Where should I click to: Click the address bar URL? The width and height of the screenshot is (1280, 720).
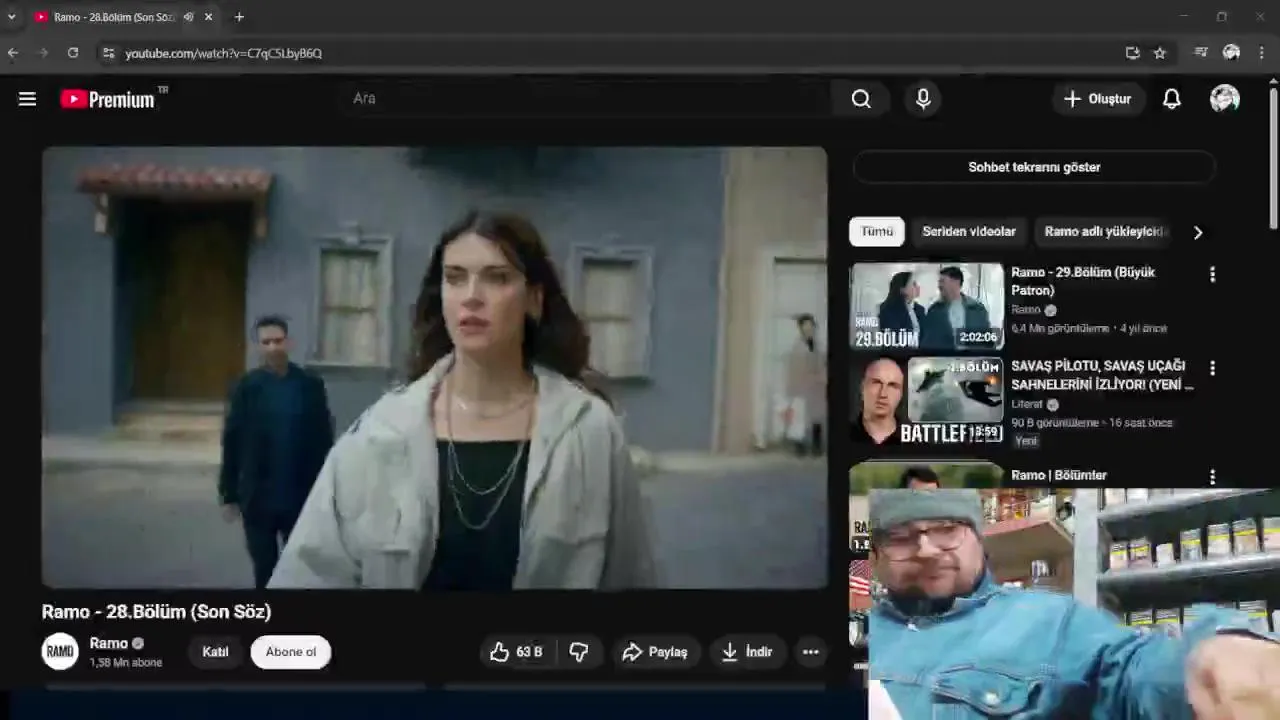(x=224, y=53)
